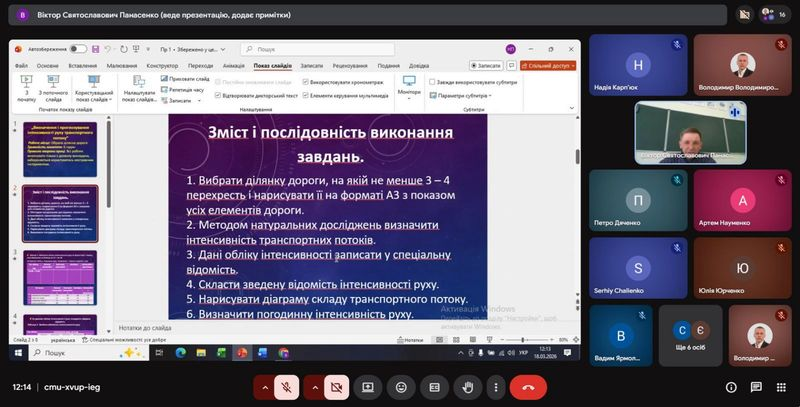Expand camera video settings arrow
This screenshot has height=407, width=800.
click(314, 387)
